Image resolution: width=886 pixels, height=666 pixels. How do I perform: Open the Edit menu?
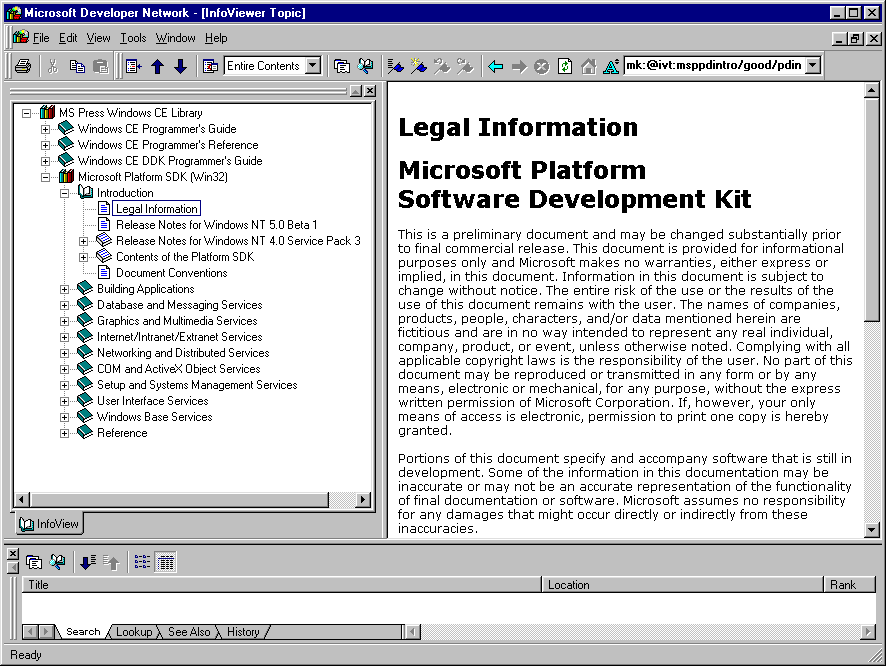[68, 38]
